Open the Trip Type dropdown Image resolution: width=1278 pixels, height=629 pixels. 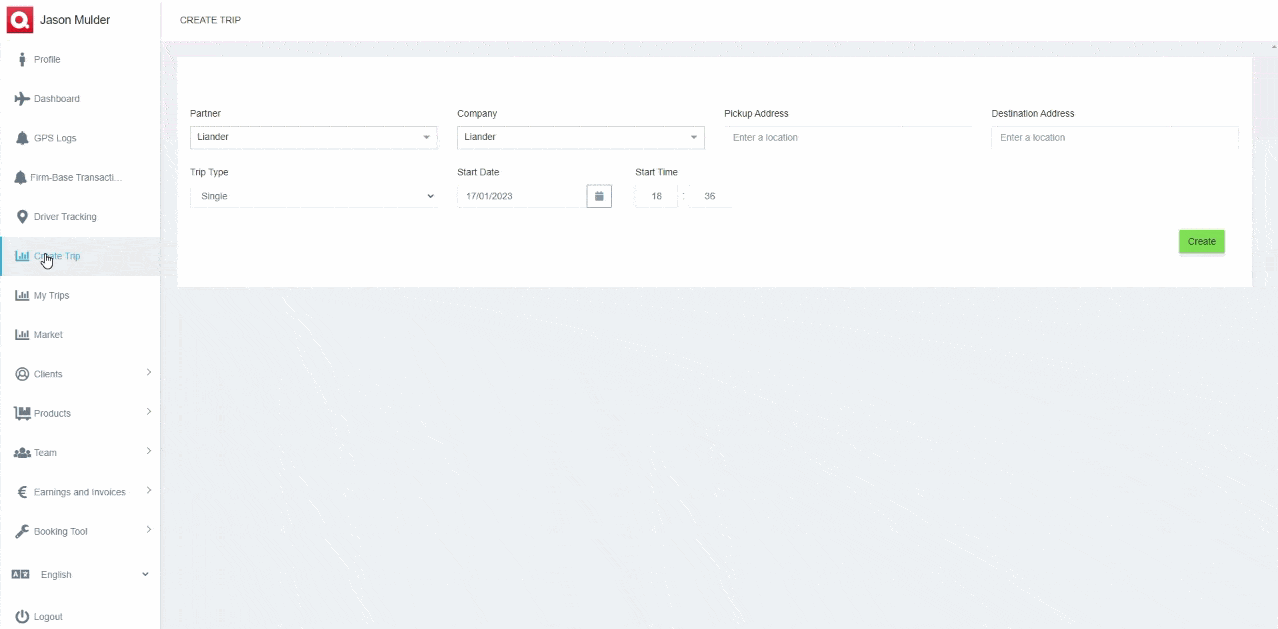(x=314, y=196)
